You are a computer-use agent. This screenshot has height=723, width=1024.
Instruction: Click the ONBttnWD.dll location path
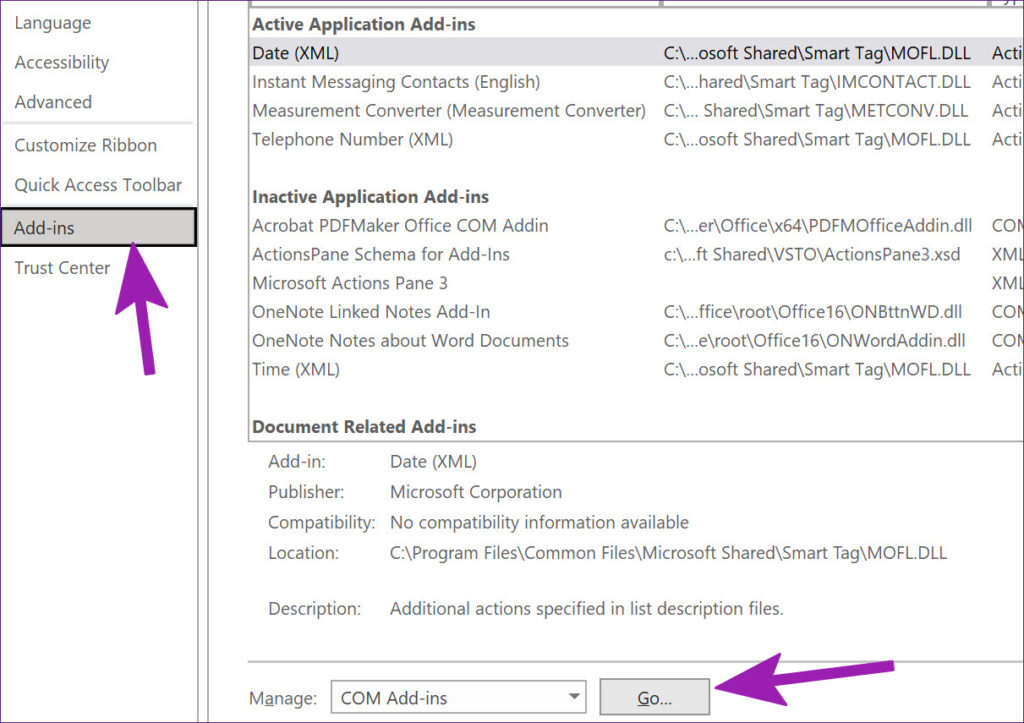(813, 312)
